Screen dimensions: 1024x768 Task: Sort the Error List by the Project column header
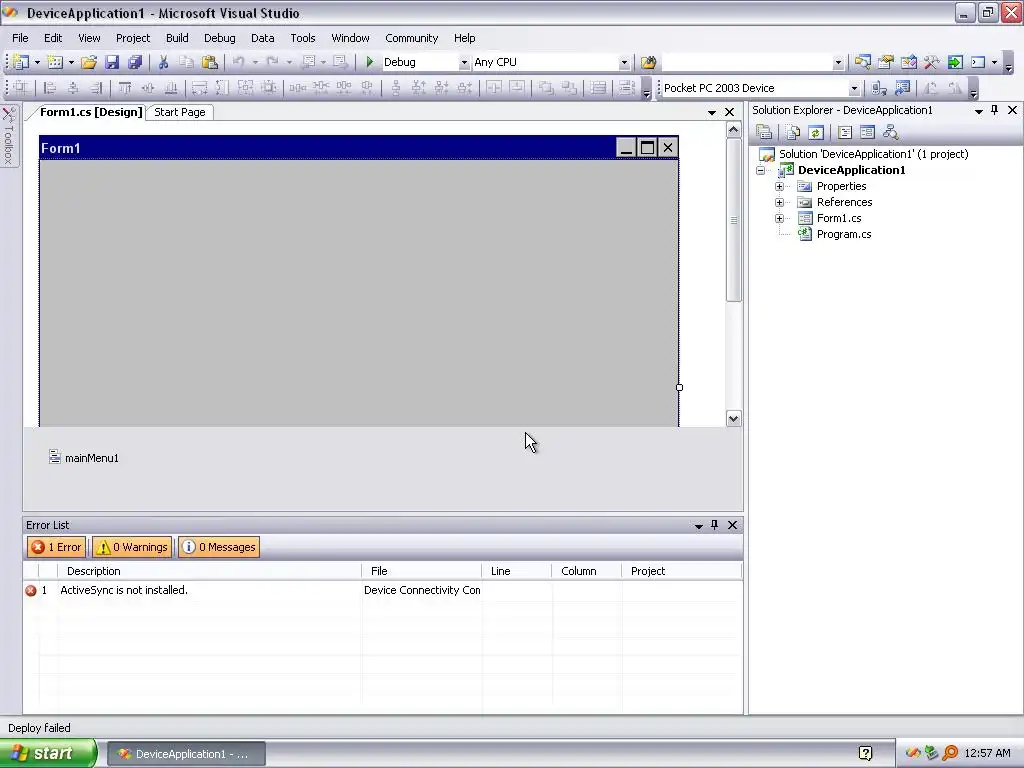tap(682, 571)
